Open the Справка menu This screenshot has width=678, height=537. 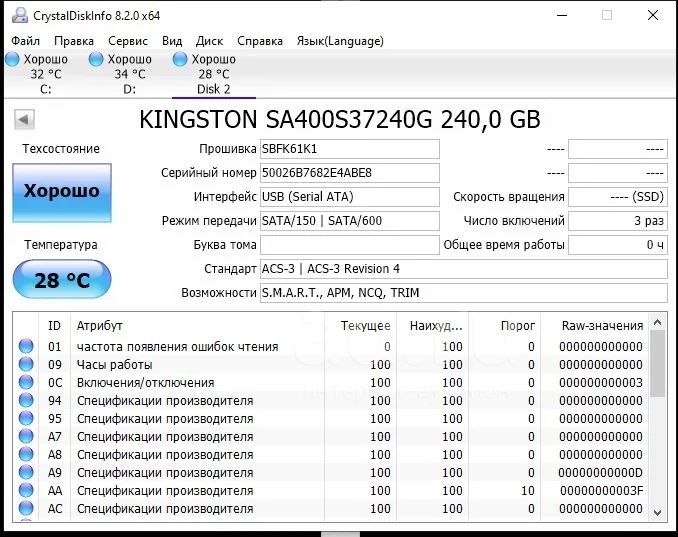260,41
